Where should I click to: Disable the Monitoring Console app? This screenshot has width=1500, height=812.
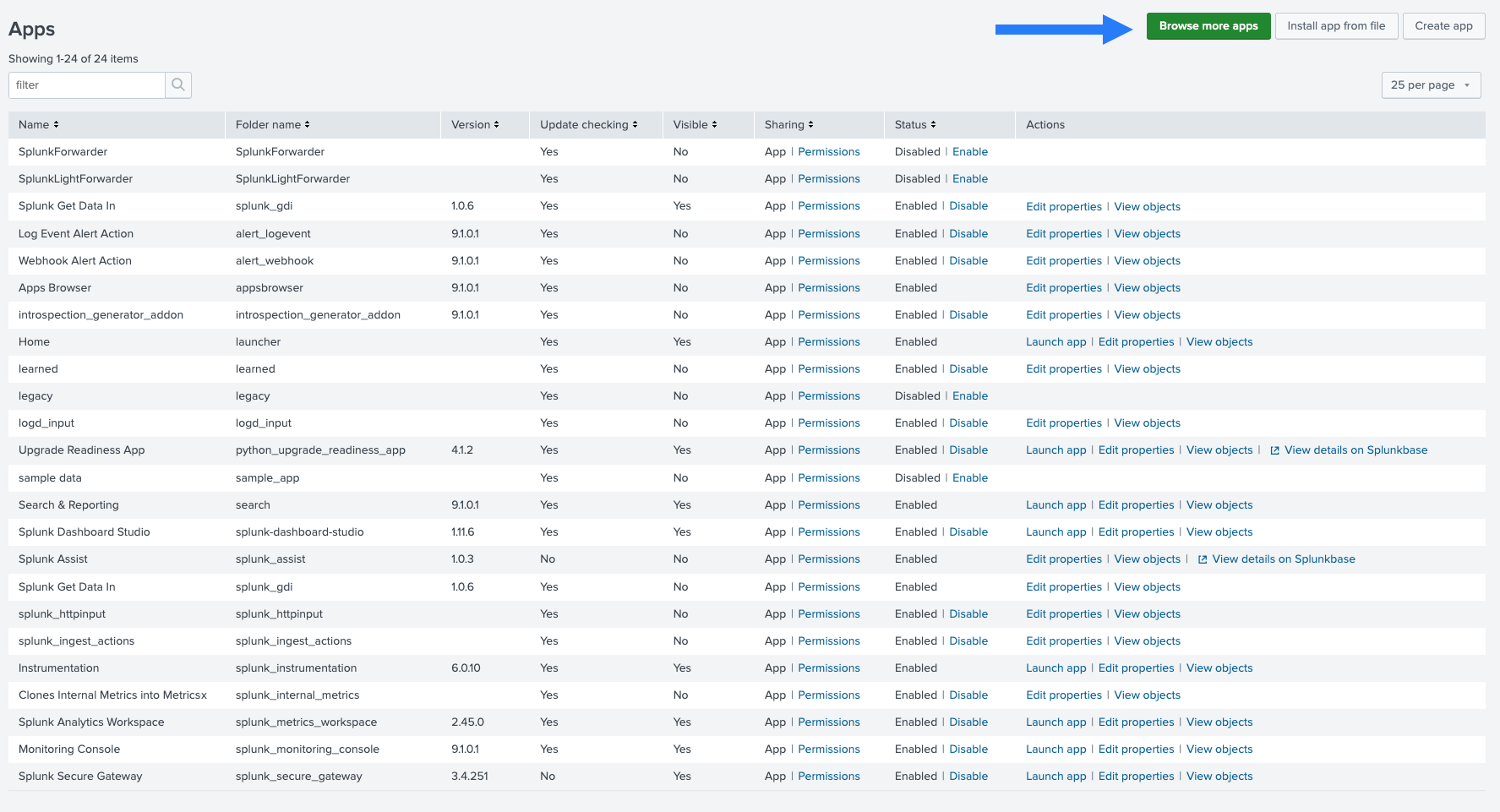[x=968, y=749]
